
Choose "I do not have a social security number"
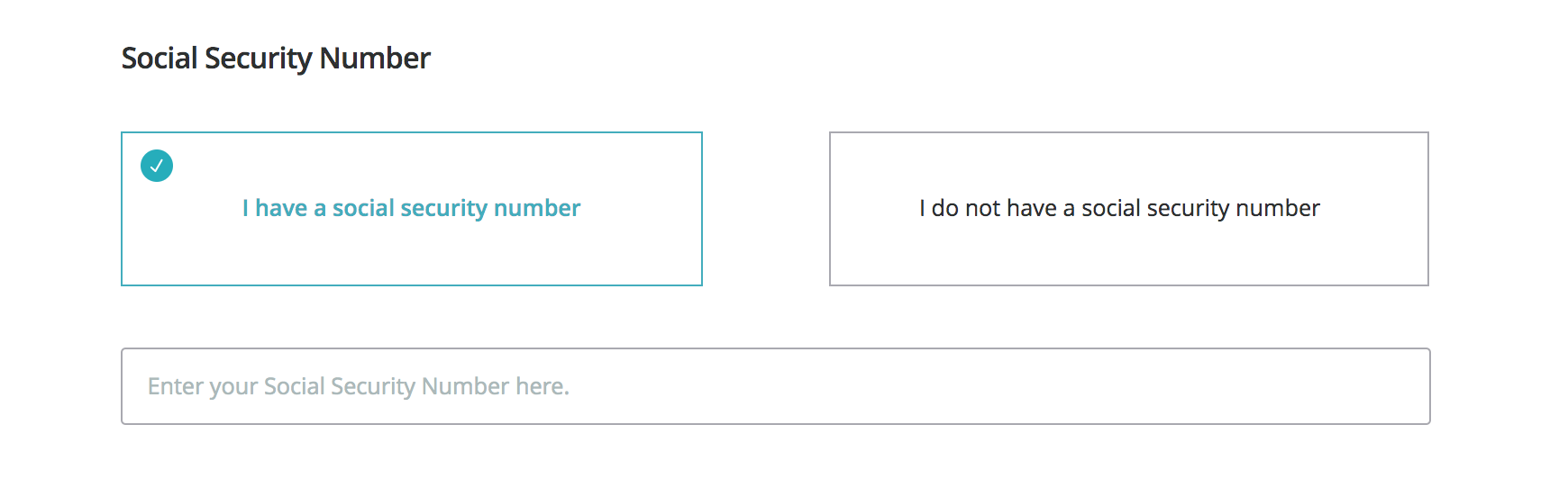coord(1128,209)
